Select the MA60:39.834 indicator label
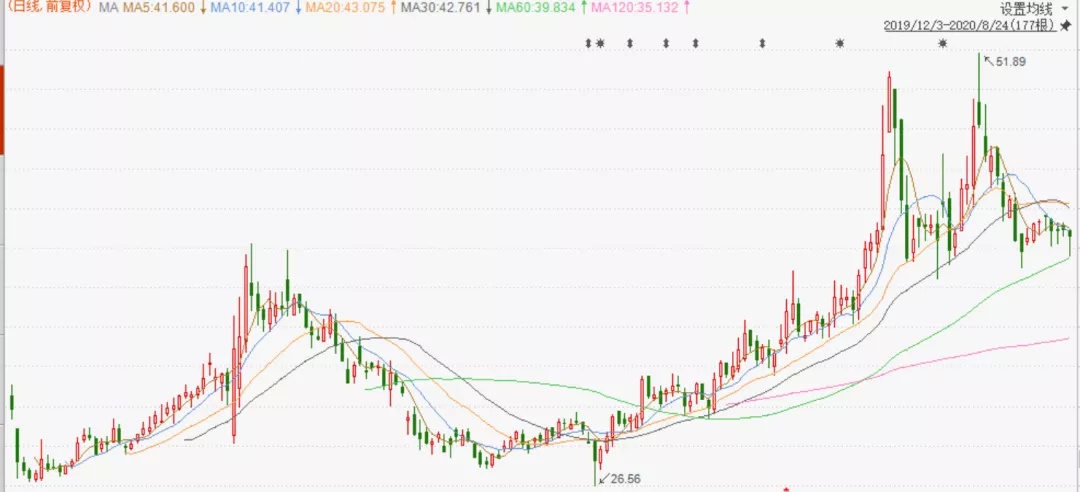Viewport: 1080px width, 492px height. [536, 8]
